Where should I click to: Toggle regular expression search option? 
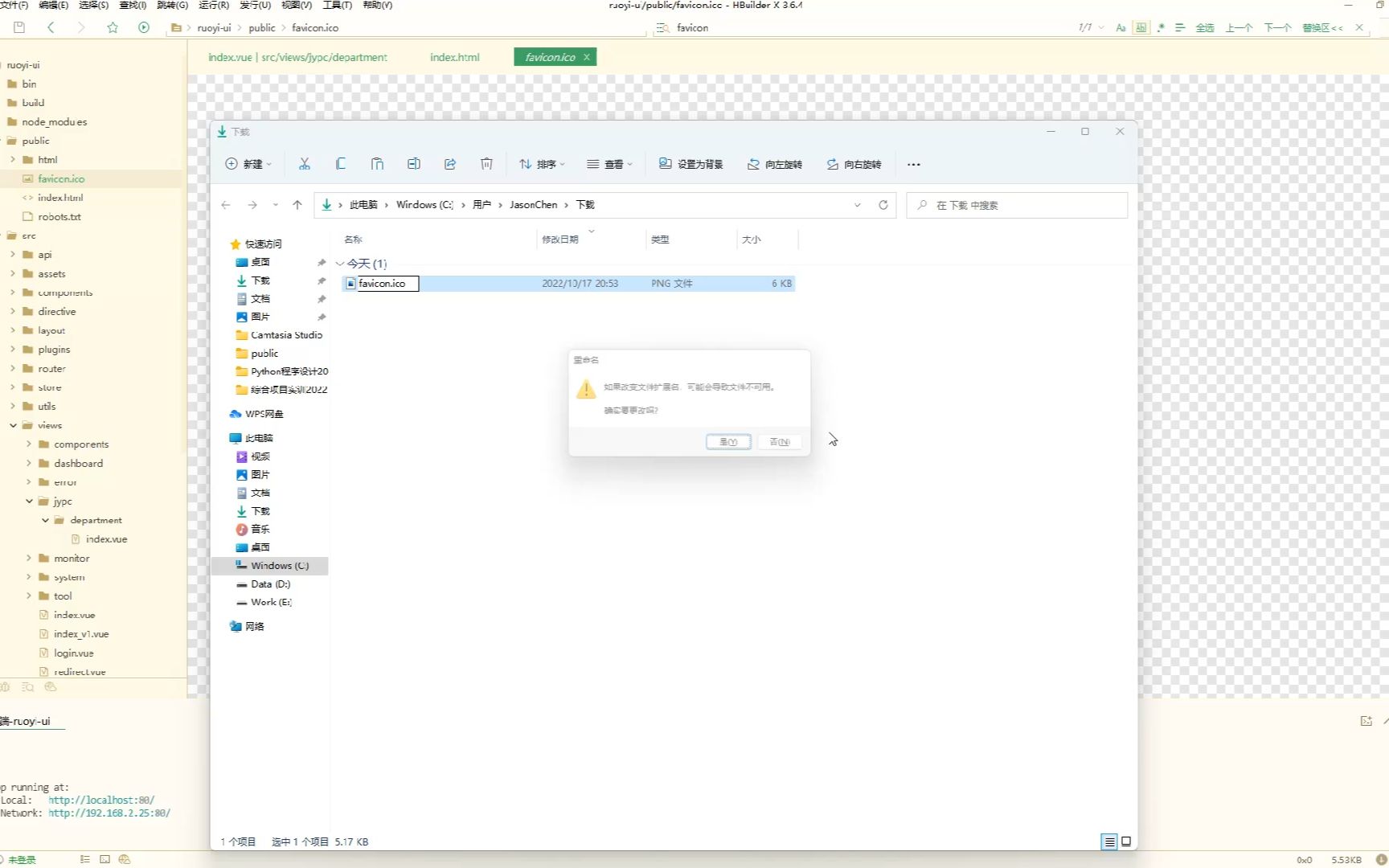pos(1161,27)
